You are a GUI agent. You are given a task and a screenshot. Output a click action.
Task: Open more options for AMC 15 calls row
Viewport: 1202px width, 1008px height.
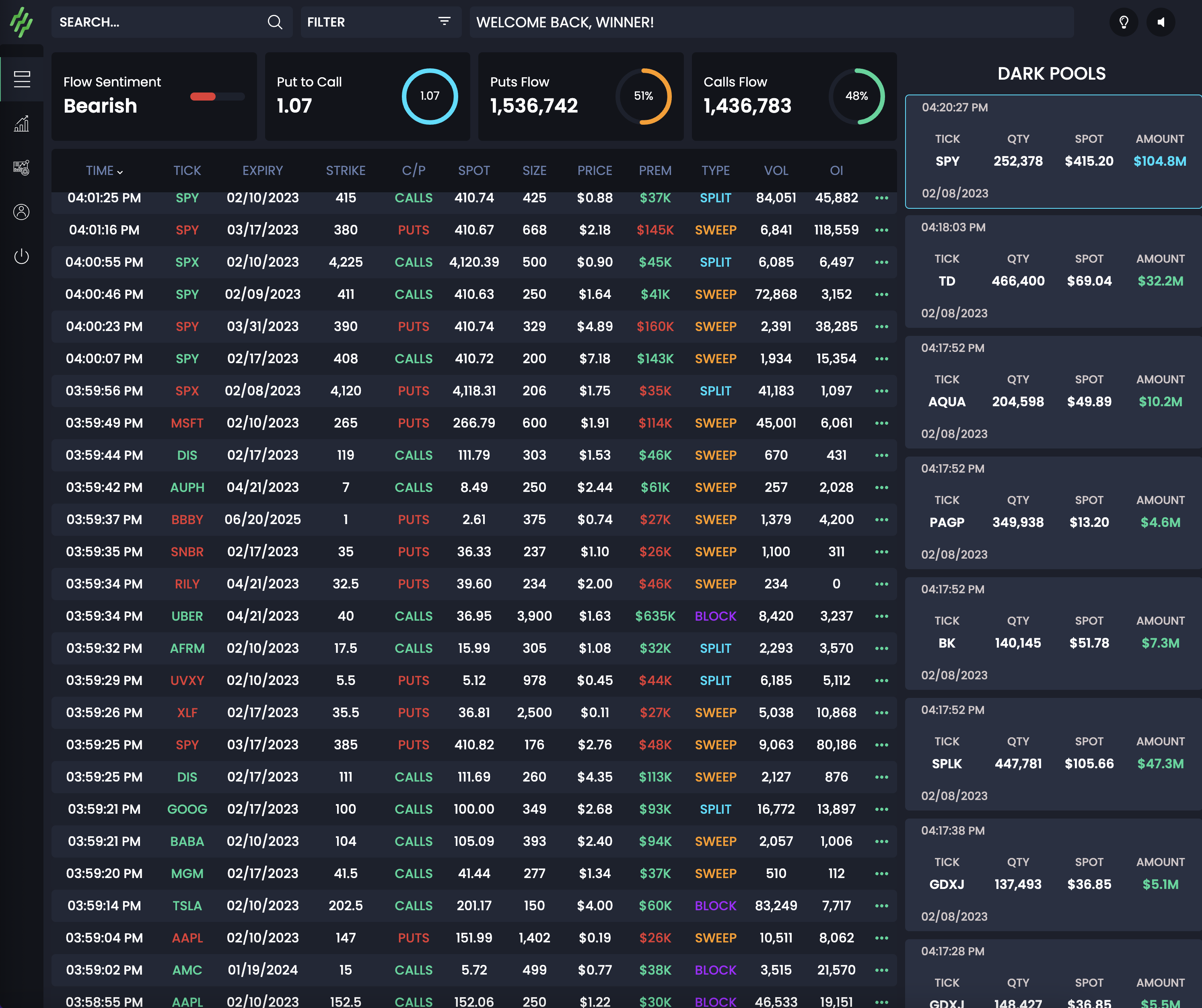coord(881,970)
